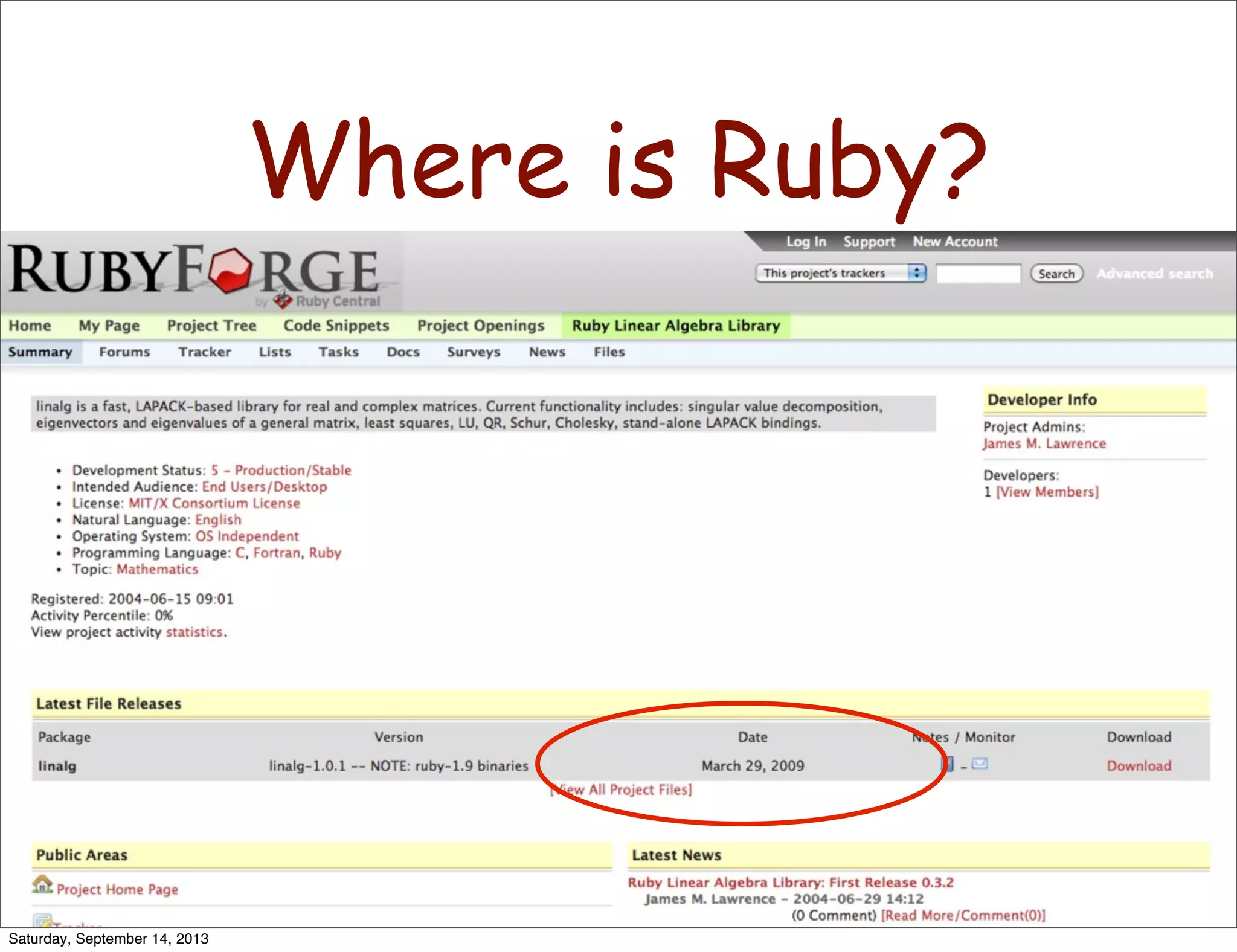Screen dimensions: 1237x952
Task: Open the Lists subtab
Action: (x=275, y=352)
